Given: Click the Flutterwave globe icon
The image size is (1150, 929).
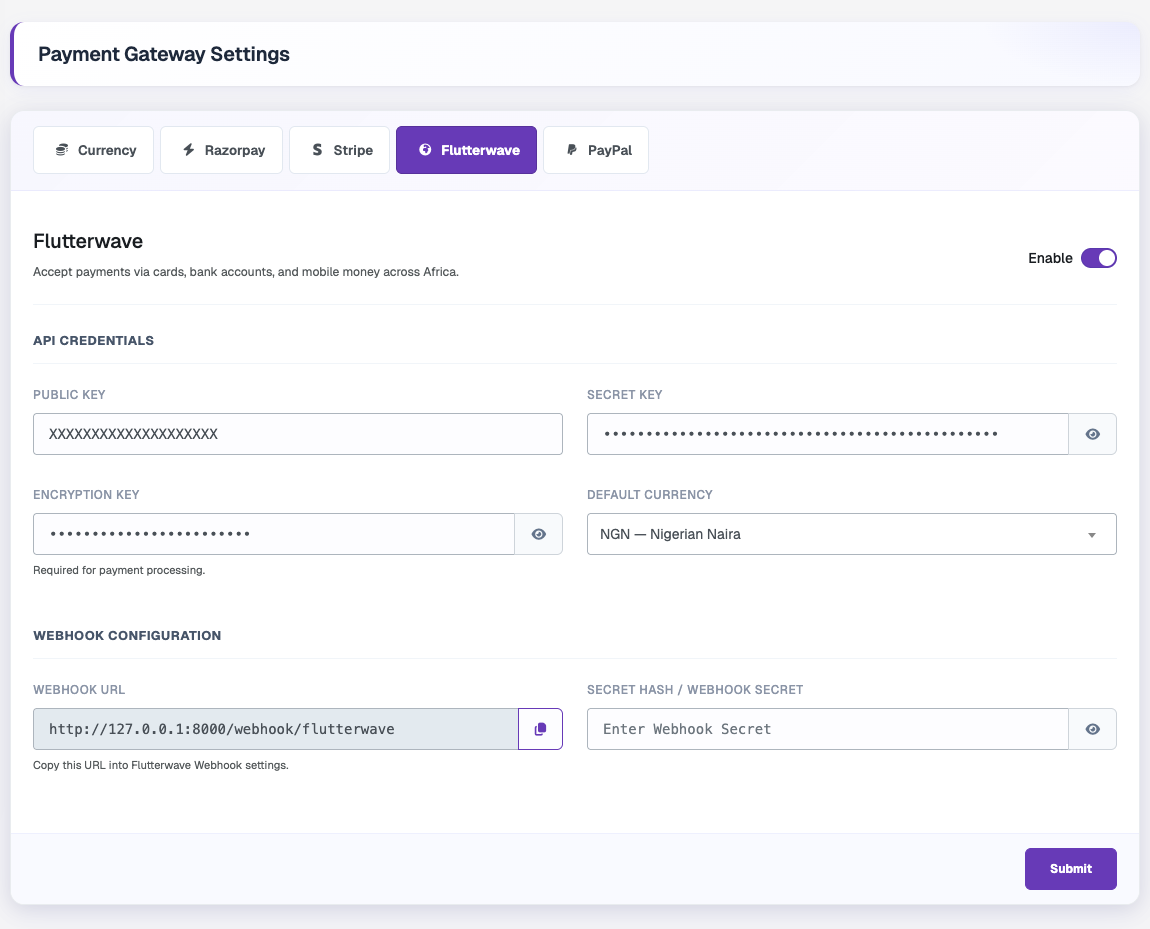Looking at the screenshot, I should click(425, 150).
